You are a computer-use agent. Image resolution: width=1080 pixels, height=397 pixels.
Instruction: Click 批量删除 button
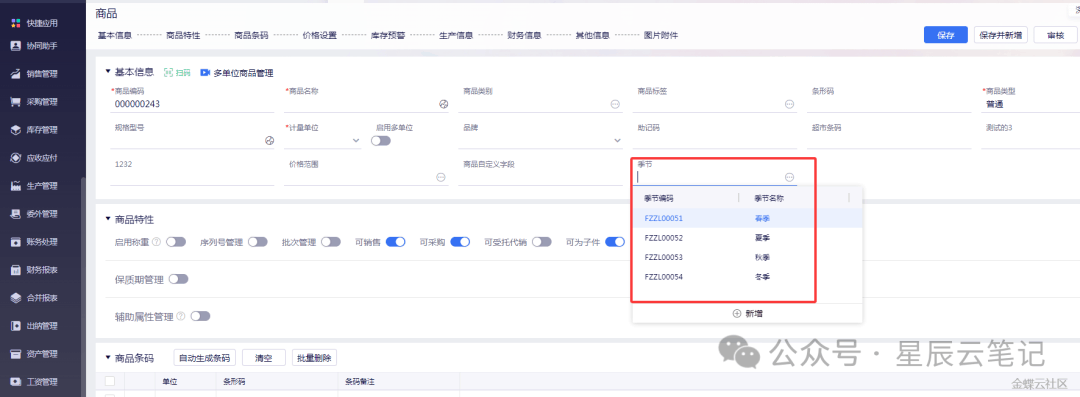pyautogui.click(x=314, y=358)
